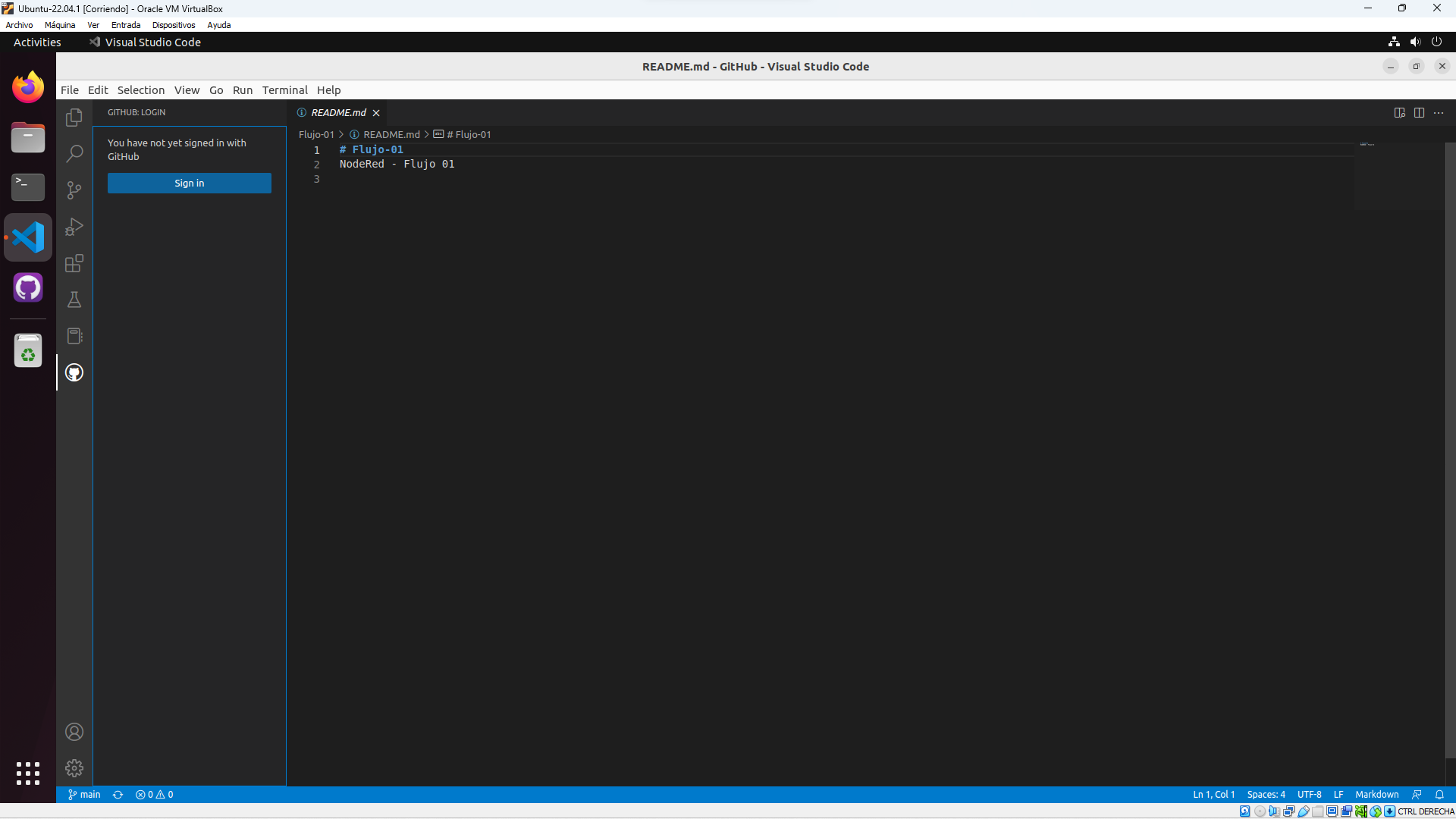This screenshot has width=1456, height=819.
Task: Click the GitHub octocat activity bar icon
Action: tap(74, 372)
